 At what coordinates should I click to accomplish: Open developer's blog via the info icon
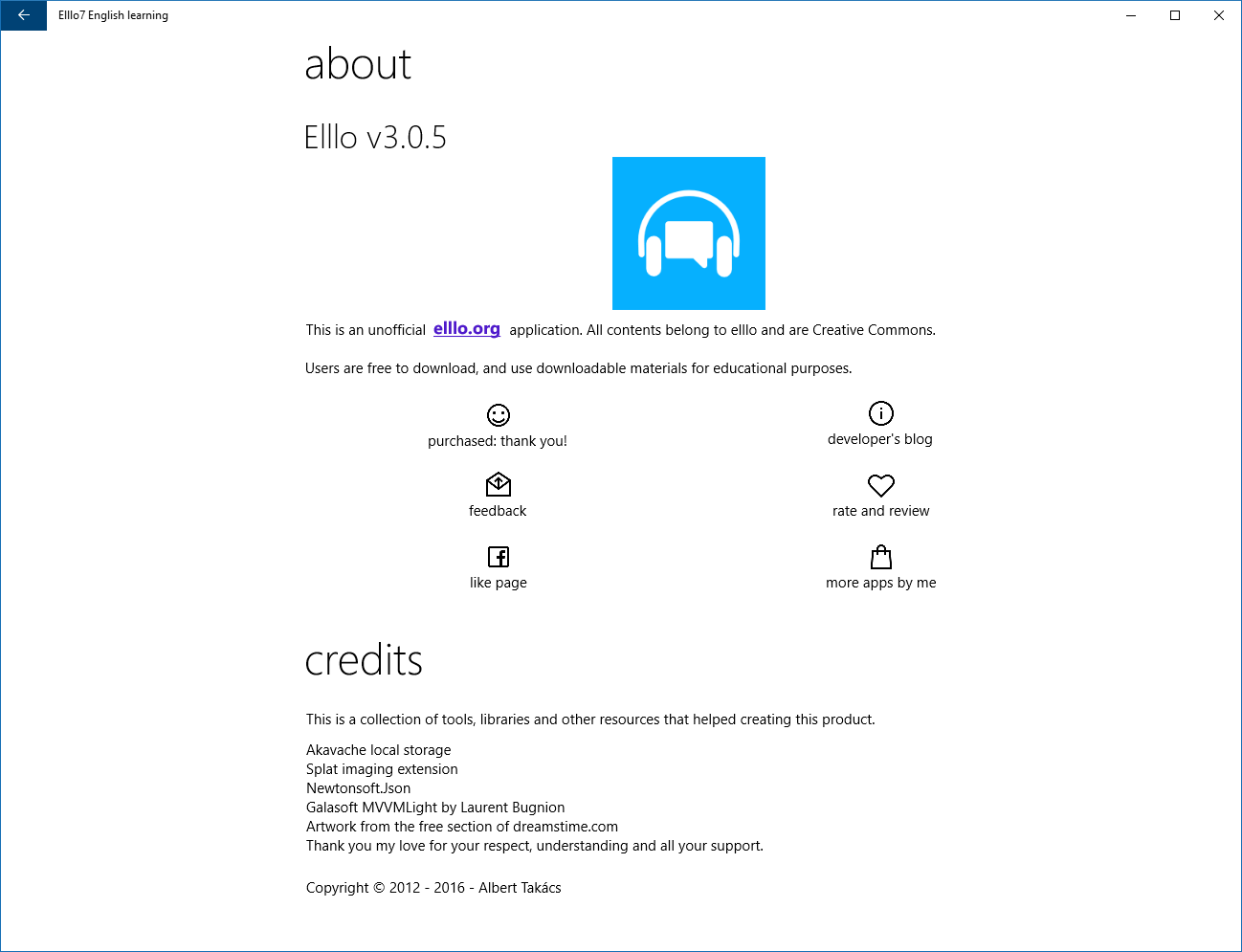tap(880, 412)
